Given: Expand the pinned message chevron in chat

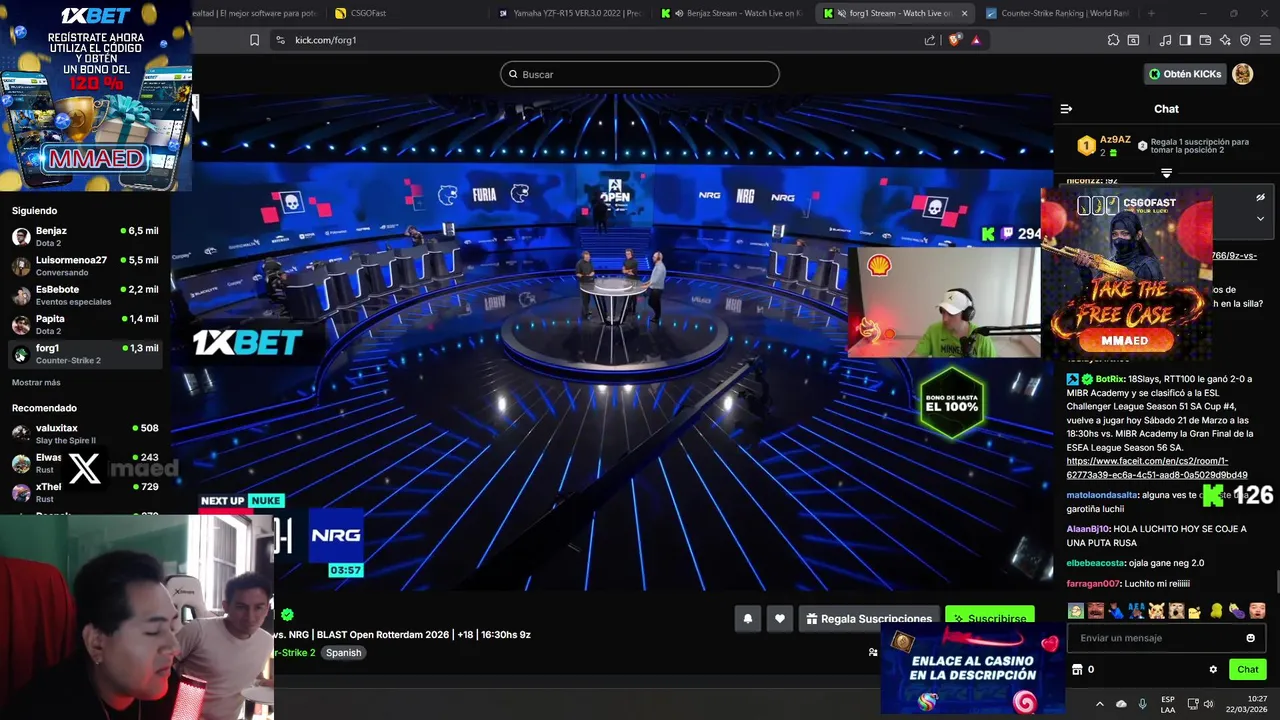Looking at the screenshot, I should [x=1260, y=218].
